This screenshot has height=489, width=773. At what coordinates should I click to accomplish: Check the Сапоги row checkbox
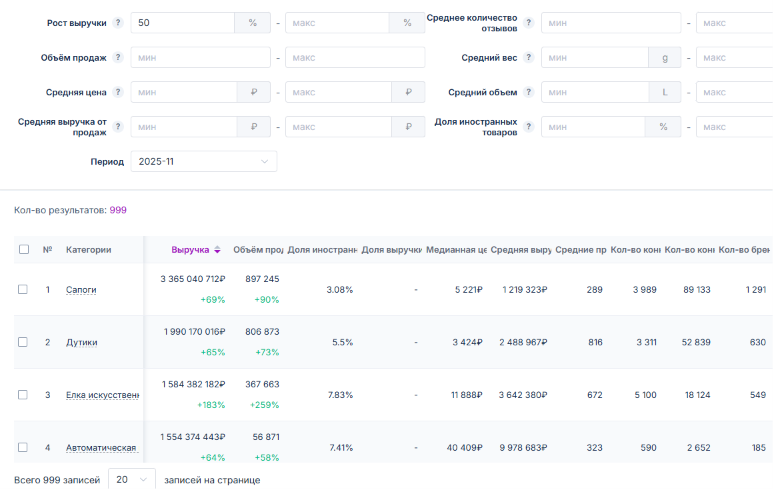pyautogui.click(x=23, y=289)
